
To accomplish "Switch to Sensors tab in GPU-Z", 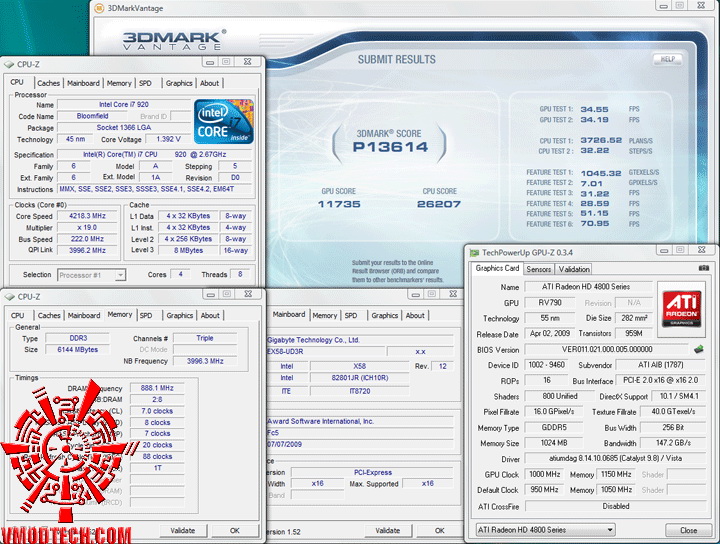I will click(x=539, y=269).
